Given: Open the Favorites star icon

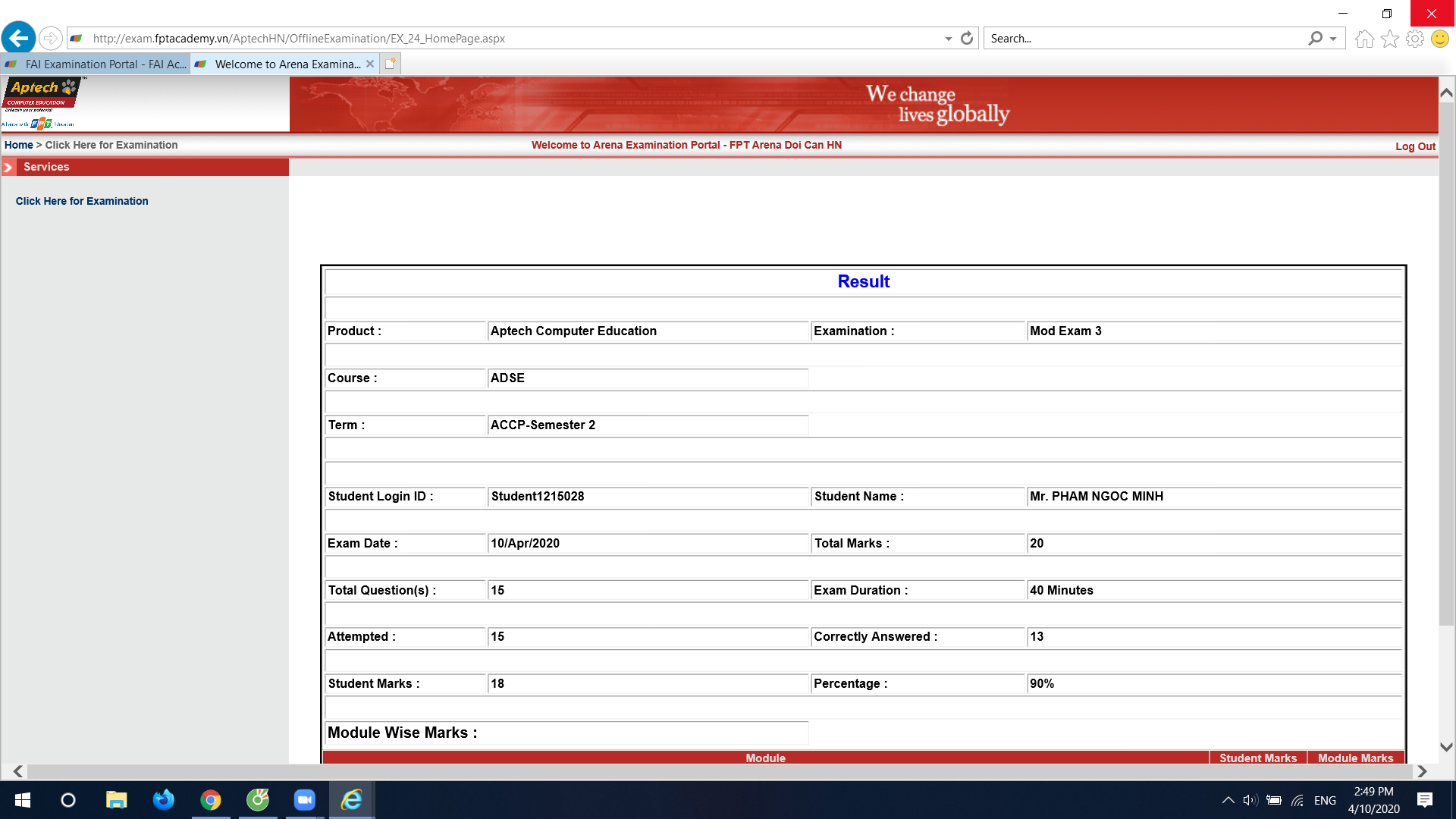Looking at the screenshot, I should 1390,39.
